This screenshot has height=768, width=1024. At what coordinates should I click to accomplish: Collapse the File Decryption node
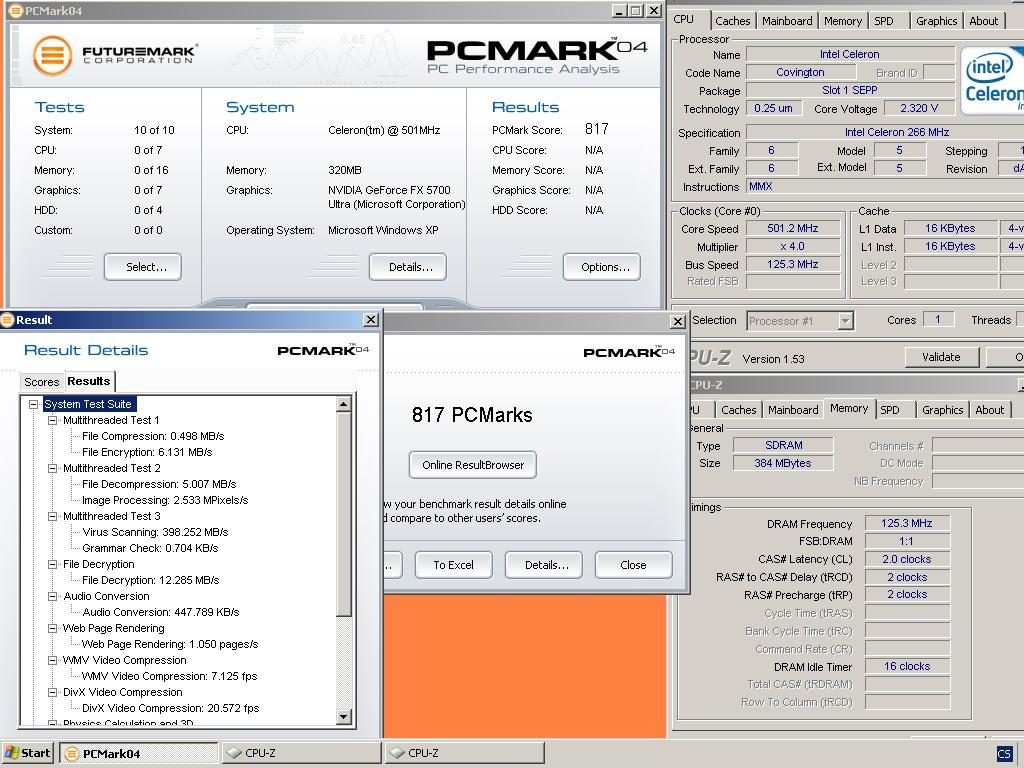point(52,564)
